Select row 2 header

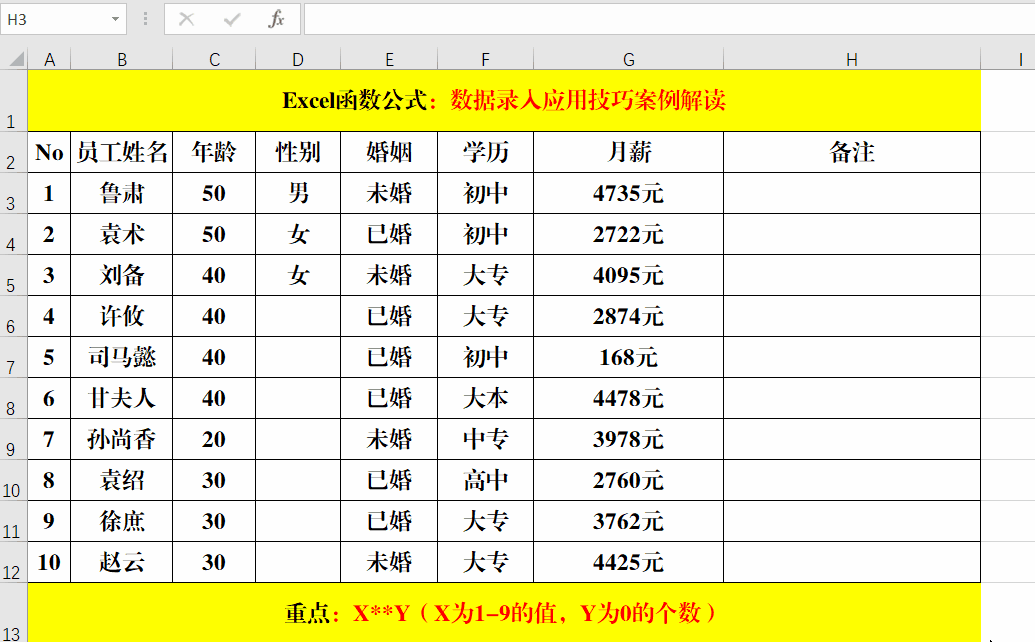click(x=13, y=152)
